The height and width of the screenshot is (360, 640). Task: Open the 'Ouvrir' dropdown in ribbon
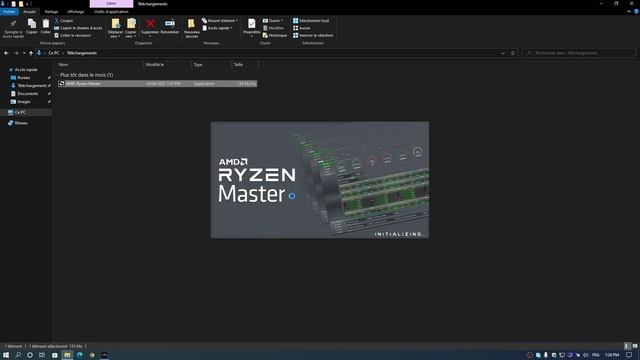tap(273, 20)
